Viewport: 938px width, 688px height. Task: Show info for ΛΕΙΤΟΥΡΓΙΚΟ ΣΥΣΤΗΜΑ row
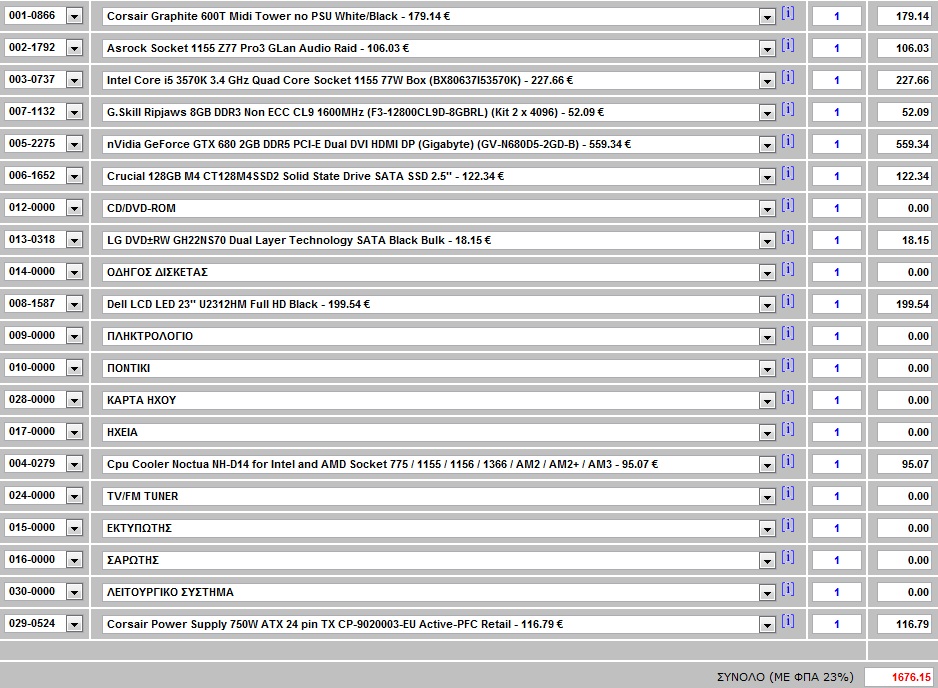point(788,589)
